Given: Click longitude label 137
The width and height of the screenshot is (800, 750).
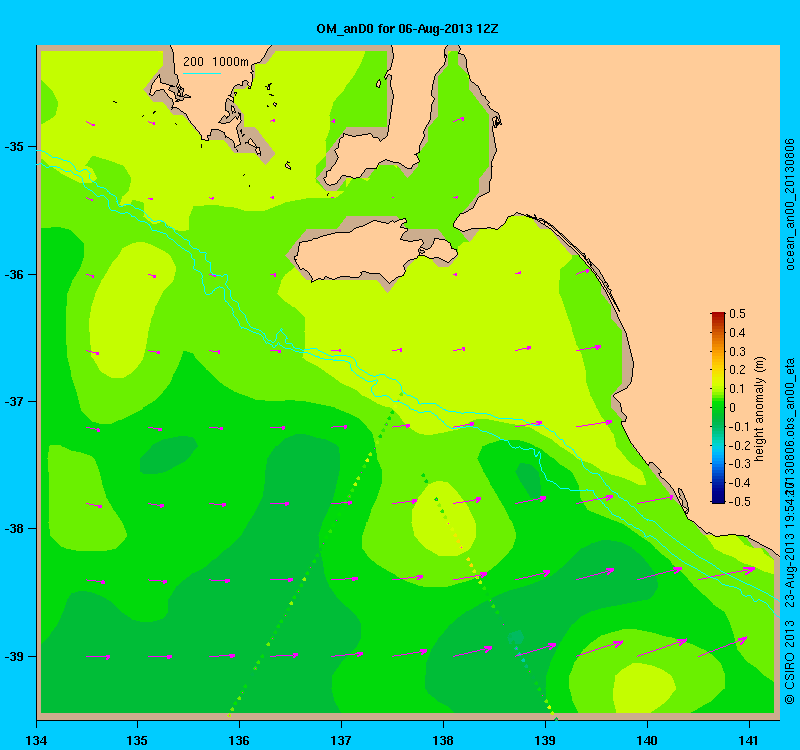Looking at the screenshot, I should [341, 740].
